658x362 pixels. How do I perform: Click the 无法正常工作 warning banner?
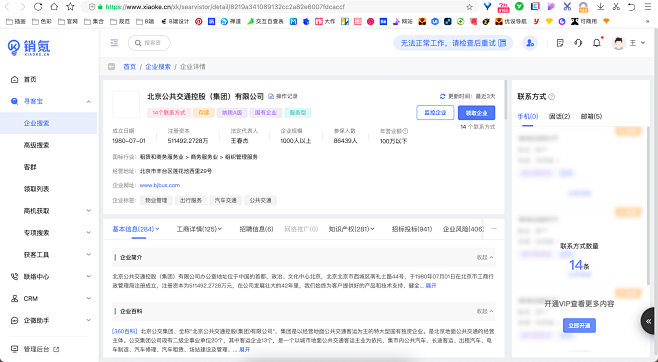[x=453, y=43]
